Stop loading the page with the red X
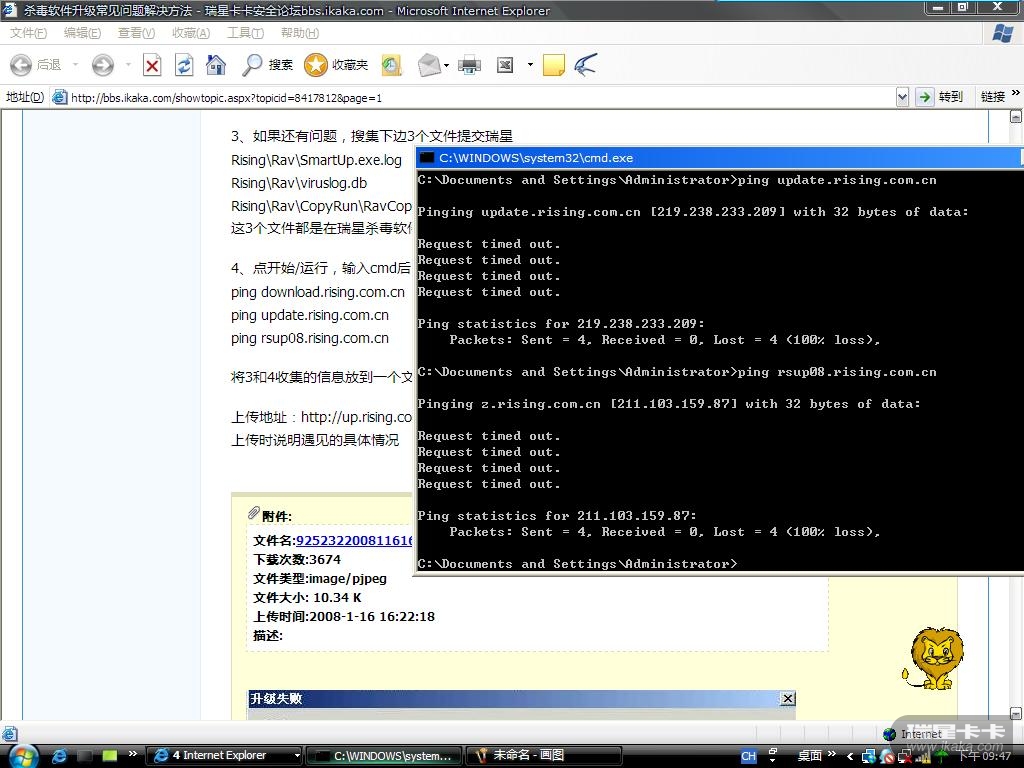This screenshot has width=1024, height=768. pyautogui.click(x=152, y=65)
